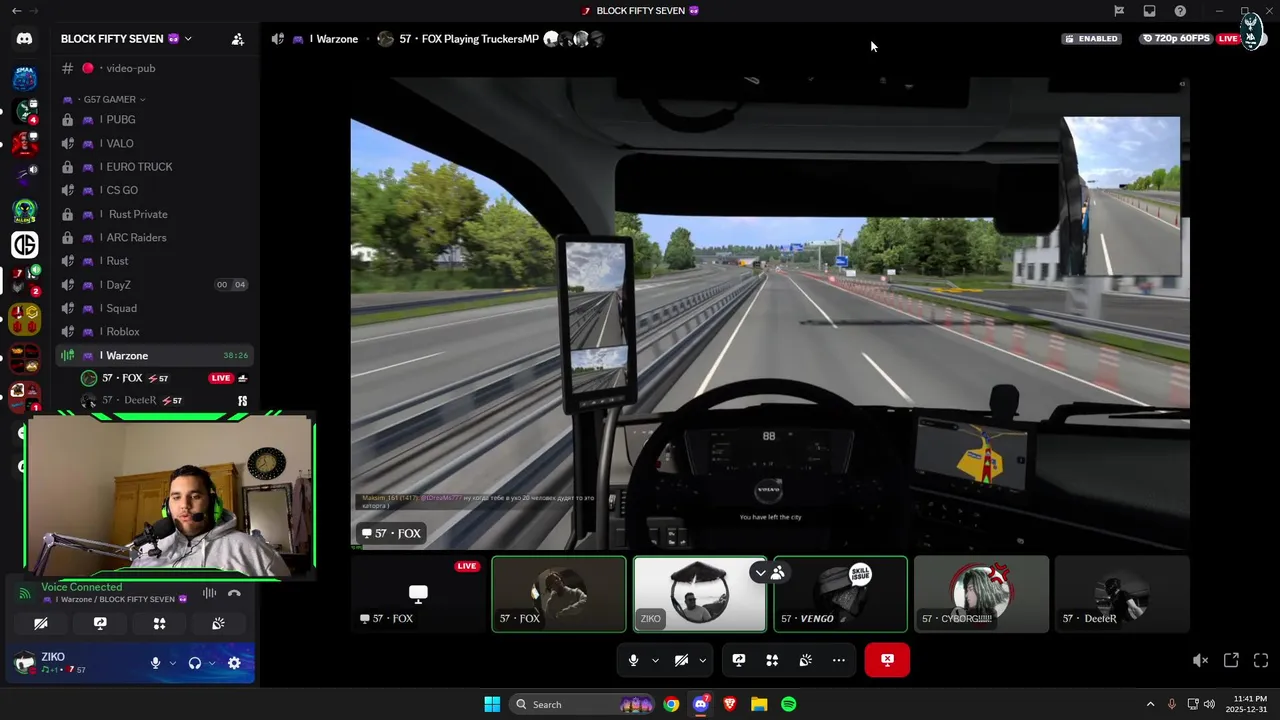Mute microphone in the stream control bar

point(633,660)
